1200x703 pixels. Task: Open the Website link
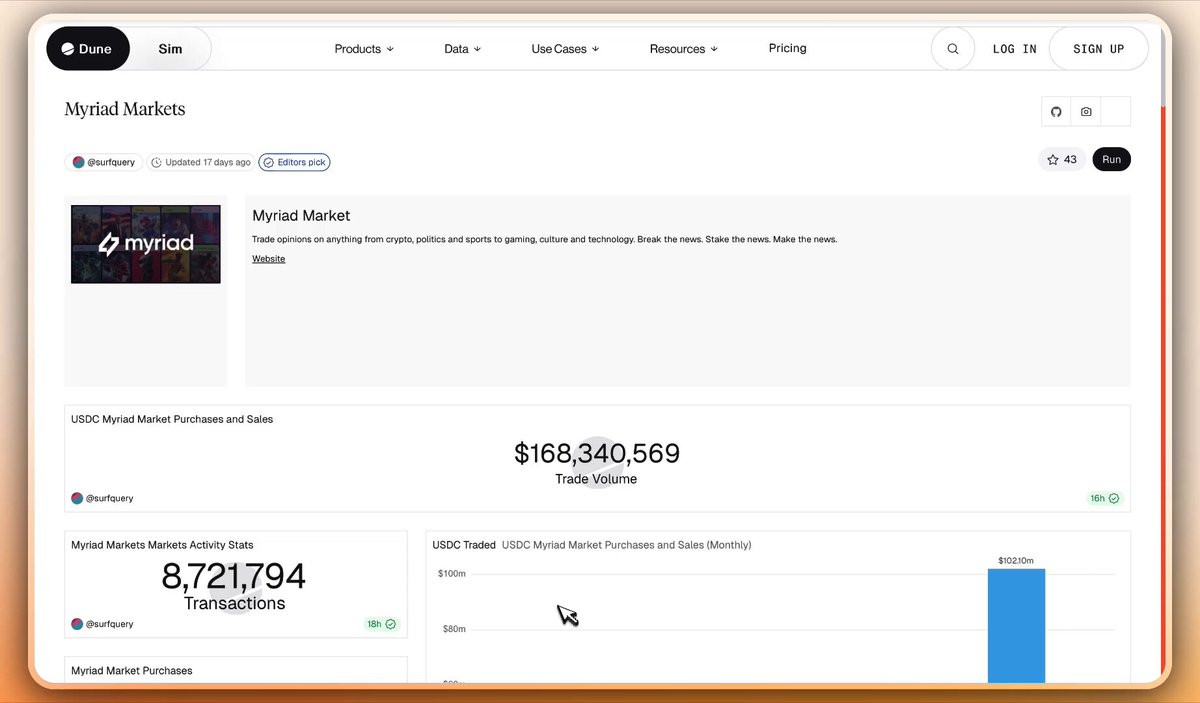268,259
